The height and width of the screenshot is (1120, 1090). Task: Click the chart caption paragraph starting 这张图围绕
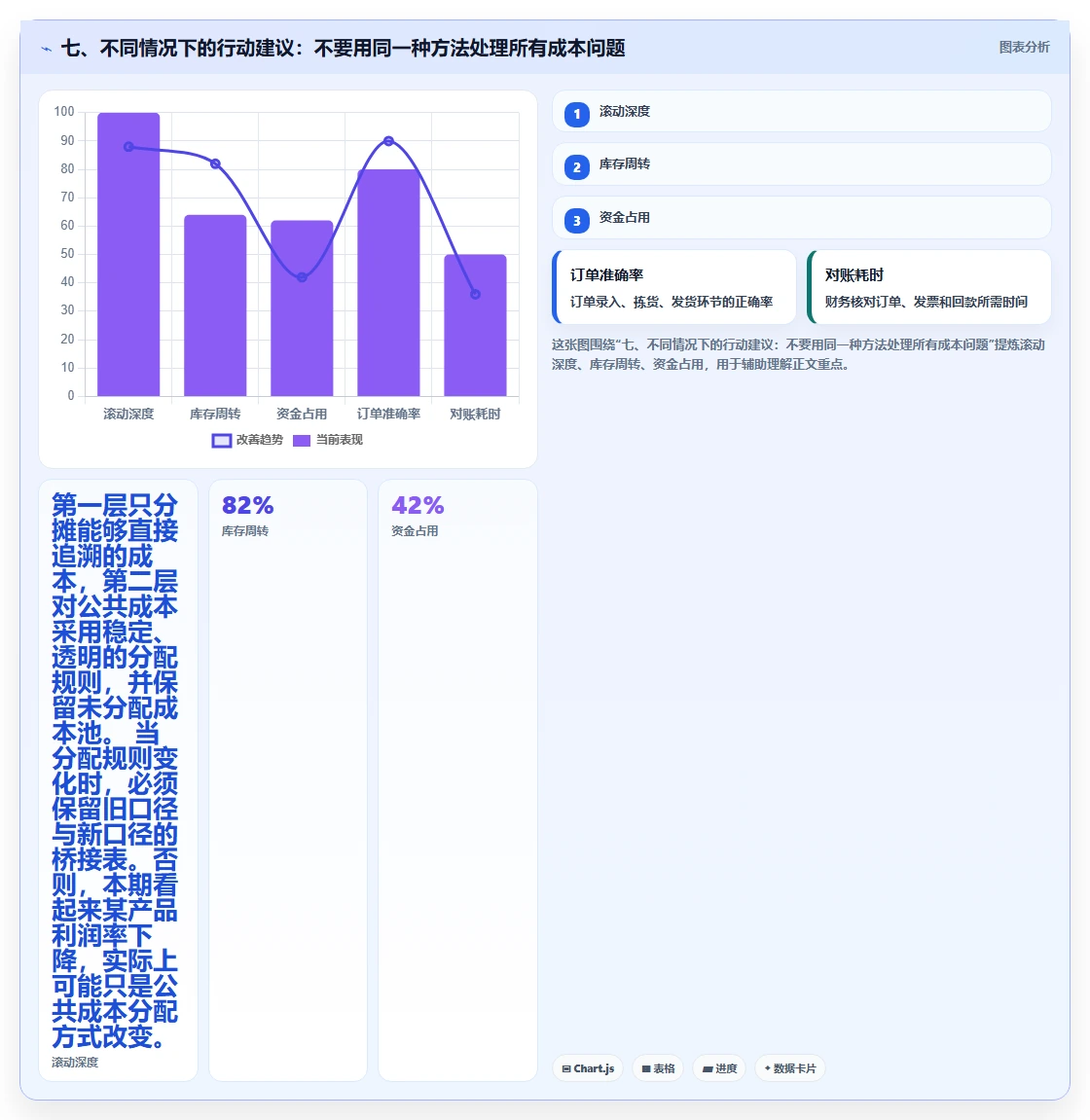[799, 354]
